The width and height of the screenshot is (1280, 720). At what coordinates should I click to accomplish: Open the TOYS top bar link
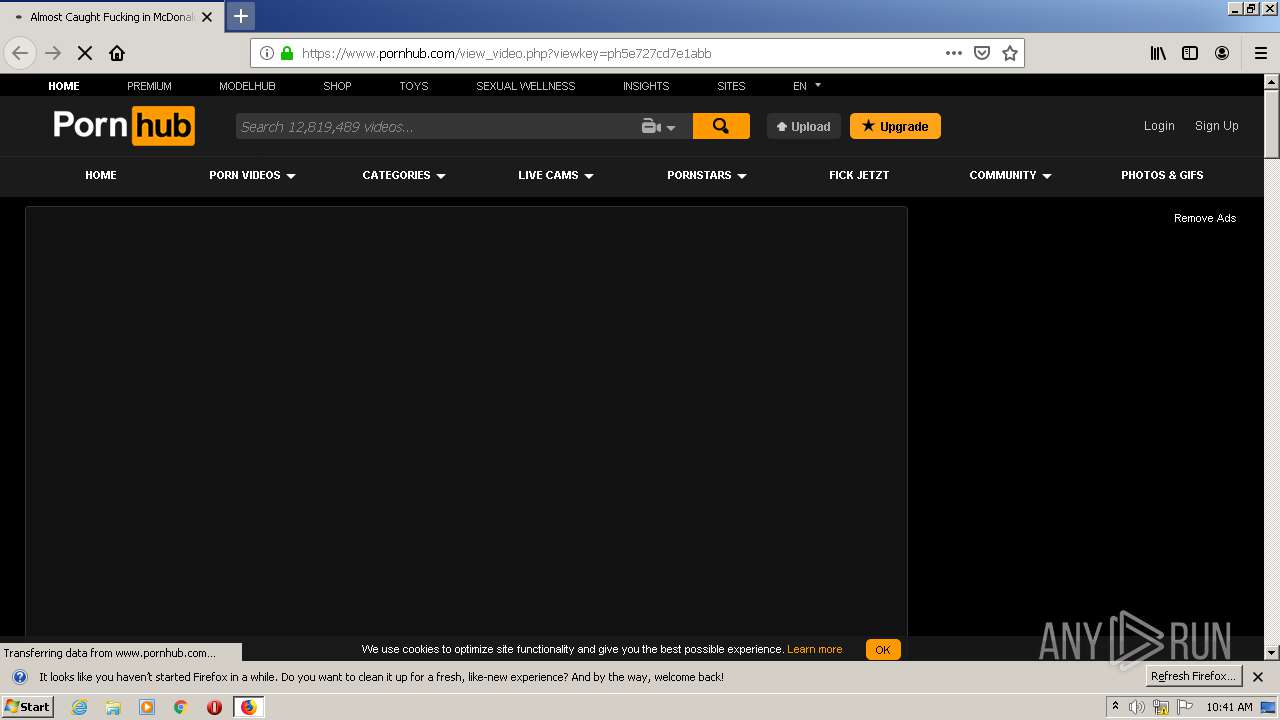[414, 86]
